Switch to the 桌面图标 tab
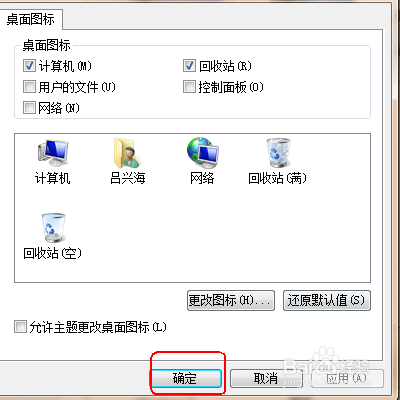The height and width of the screenshot is (400, 400). point(31,19)
